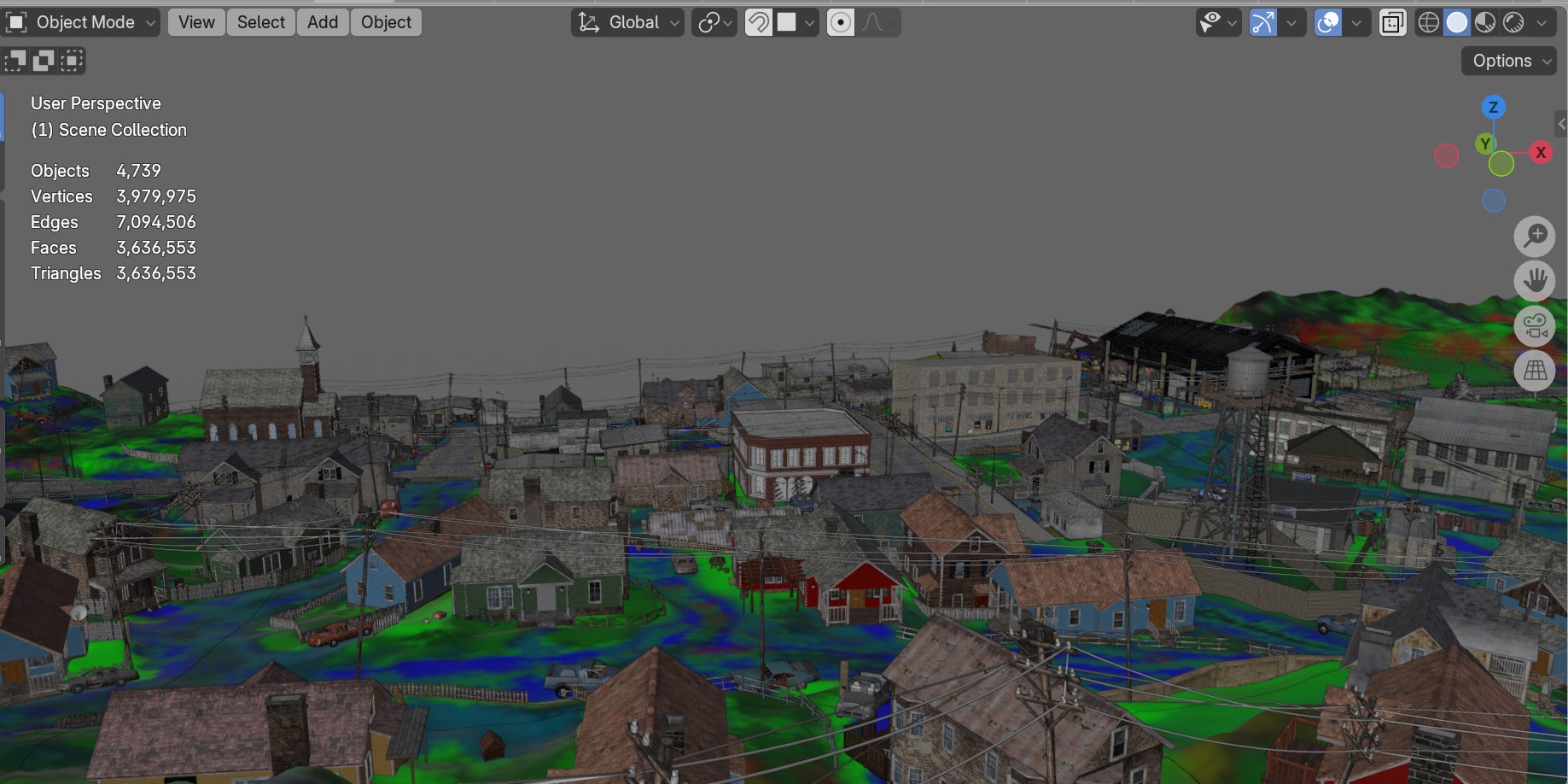Toggle snapping magnet icon
Screen dimensions: 1568x784
[x=758, y=22]
